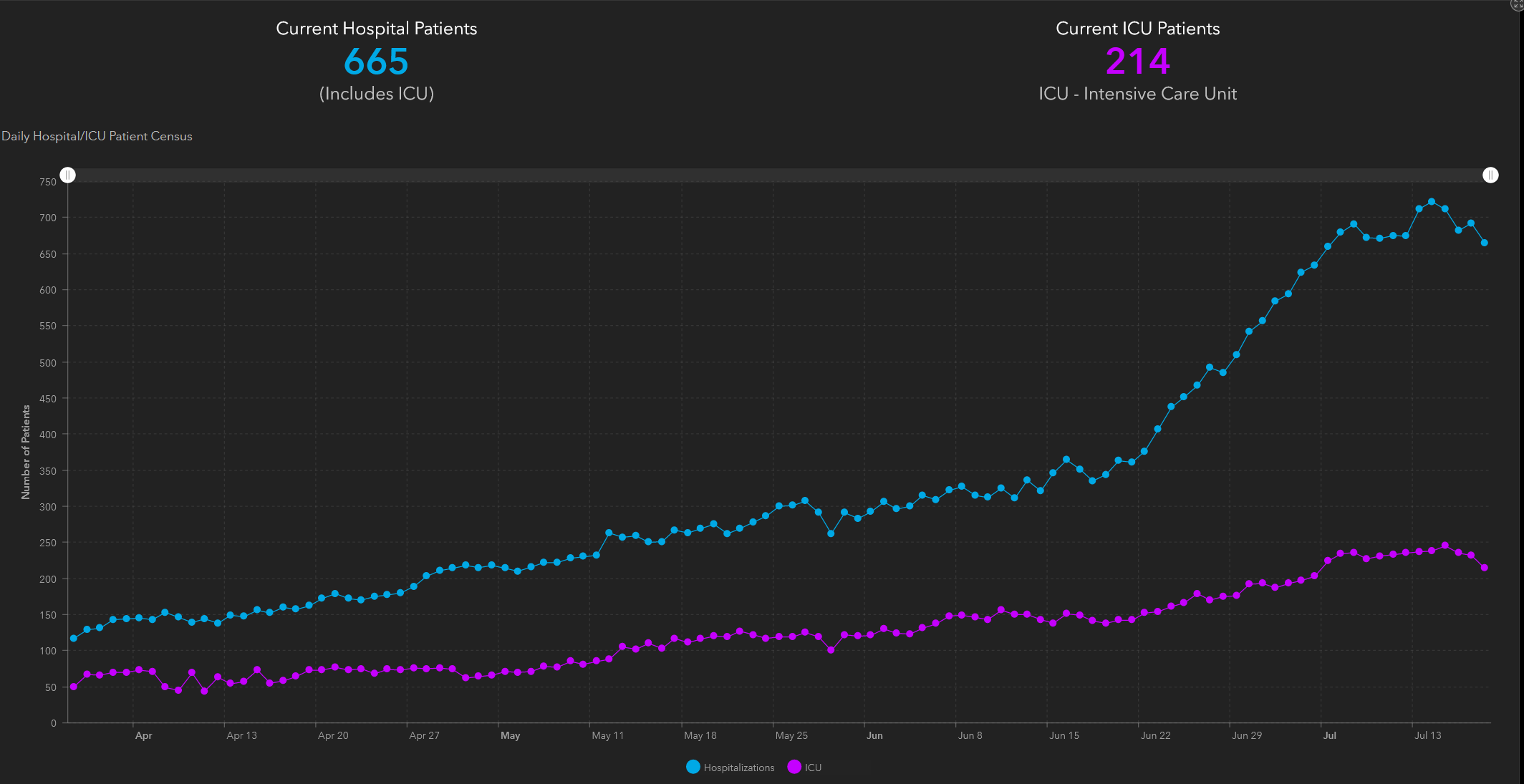1524x784 pixels.
Task: Click the 100 y-axis value
Action: (48, 651)
